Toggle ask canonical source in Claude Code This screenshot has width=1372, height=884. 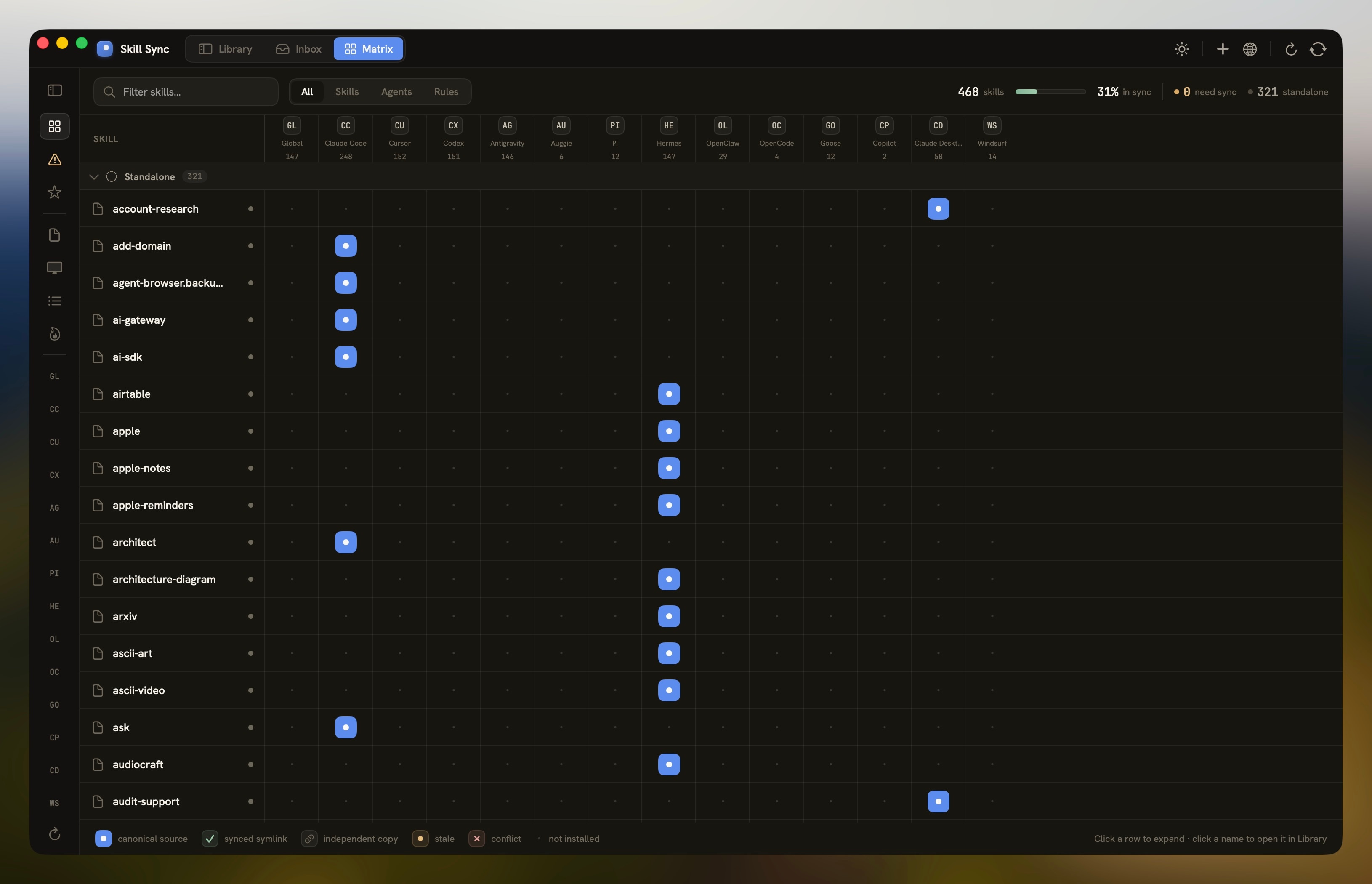(346, 727)
